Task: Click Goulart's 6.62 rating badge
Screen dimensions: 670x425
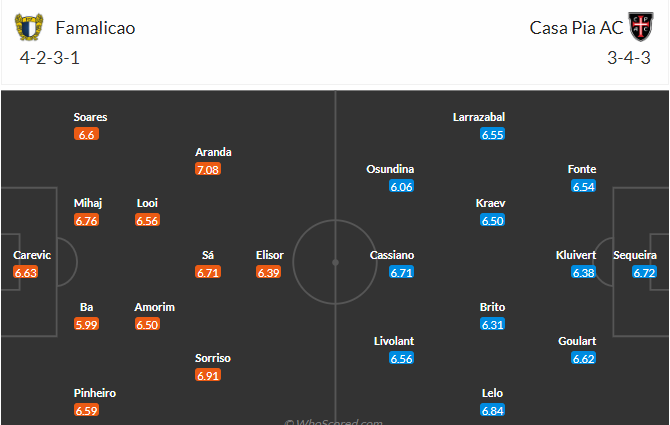Action: (583, 358)
